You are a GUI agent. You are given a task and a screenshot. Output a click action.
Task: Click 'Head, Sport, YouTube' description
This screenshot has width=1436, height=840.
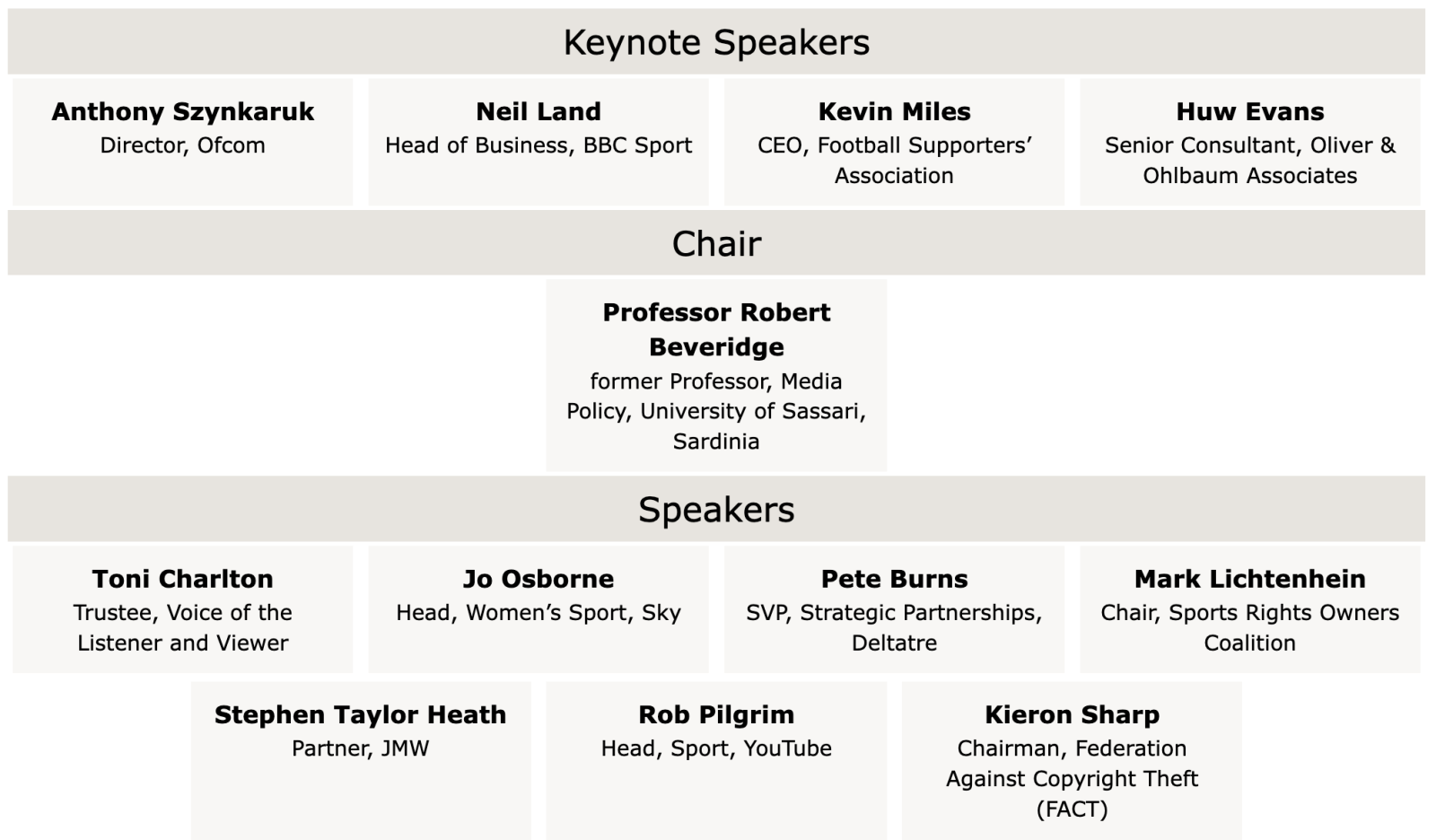[716, 748]
